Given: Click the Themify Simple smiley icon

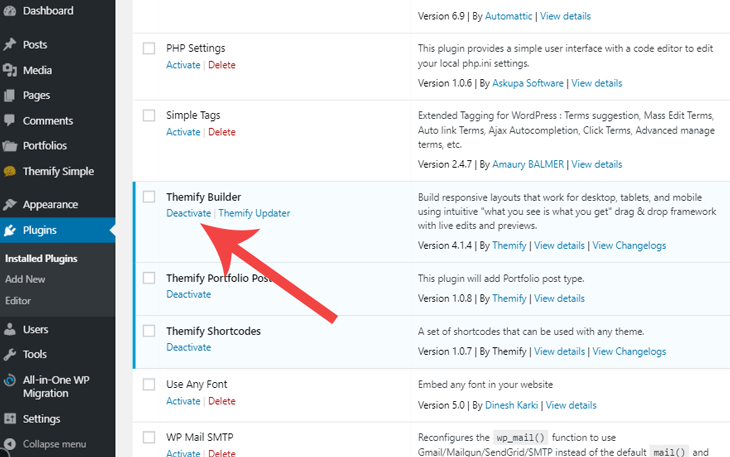Looking at the screenshot, I should (9, 171).
